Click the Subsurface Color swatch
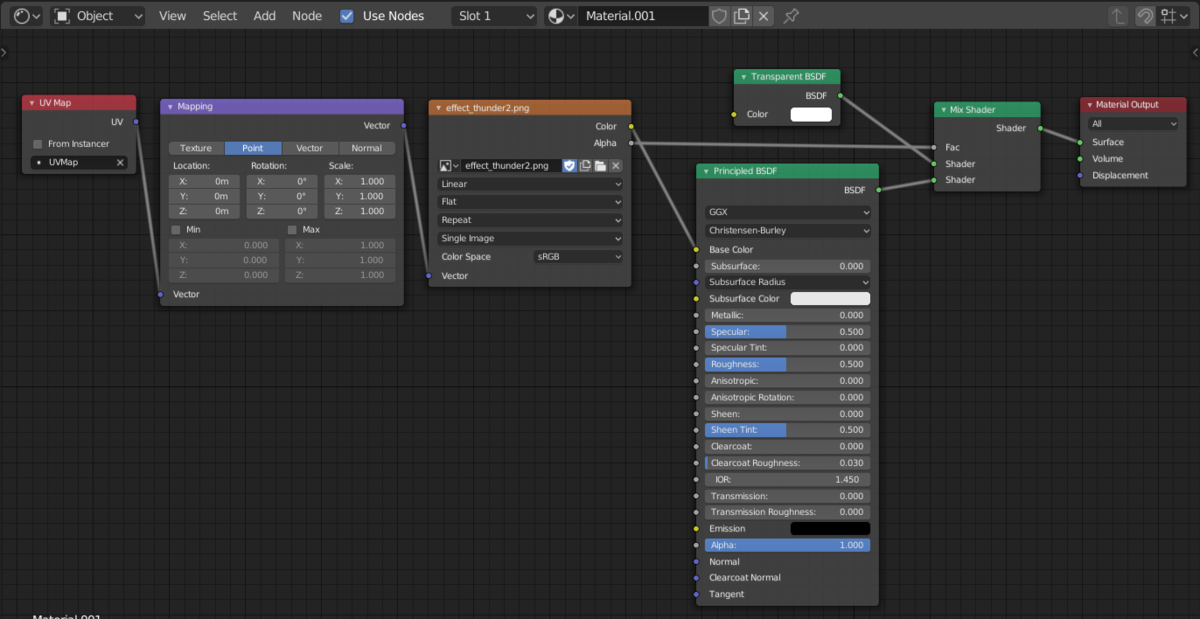 (830, 299)
